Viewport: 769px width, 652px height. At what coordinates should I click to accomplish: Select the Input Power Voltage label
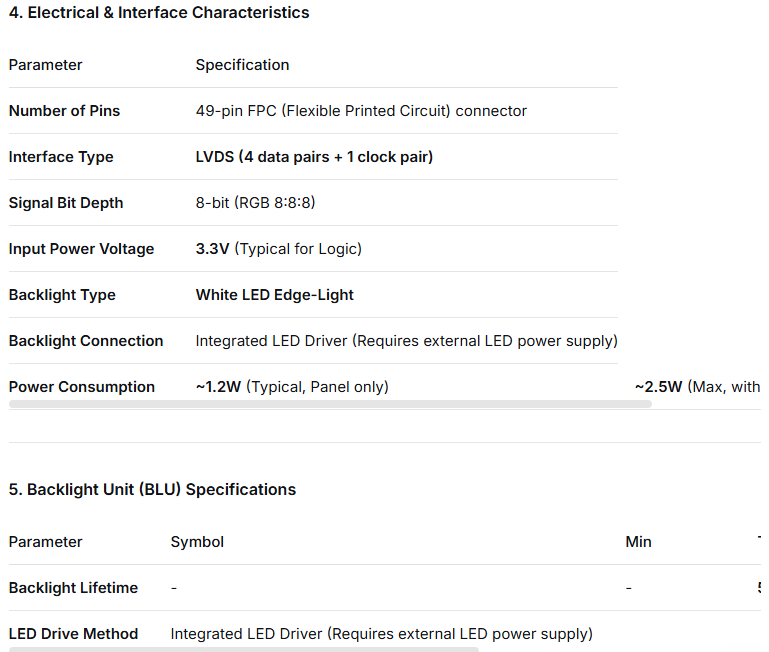click(81, 249)
